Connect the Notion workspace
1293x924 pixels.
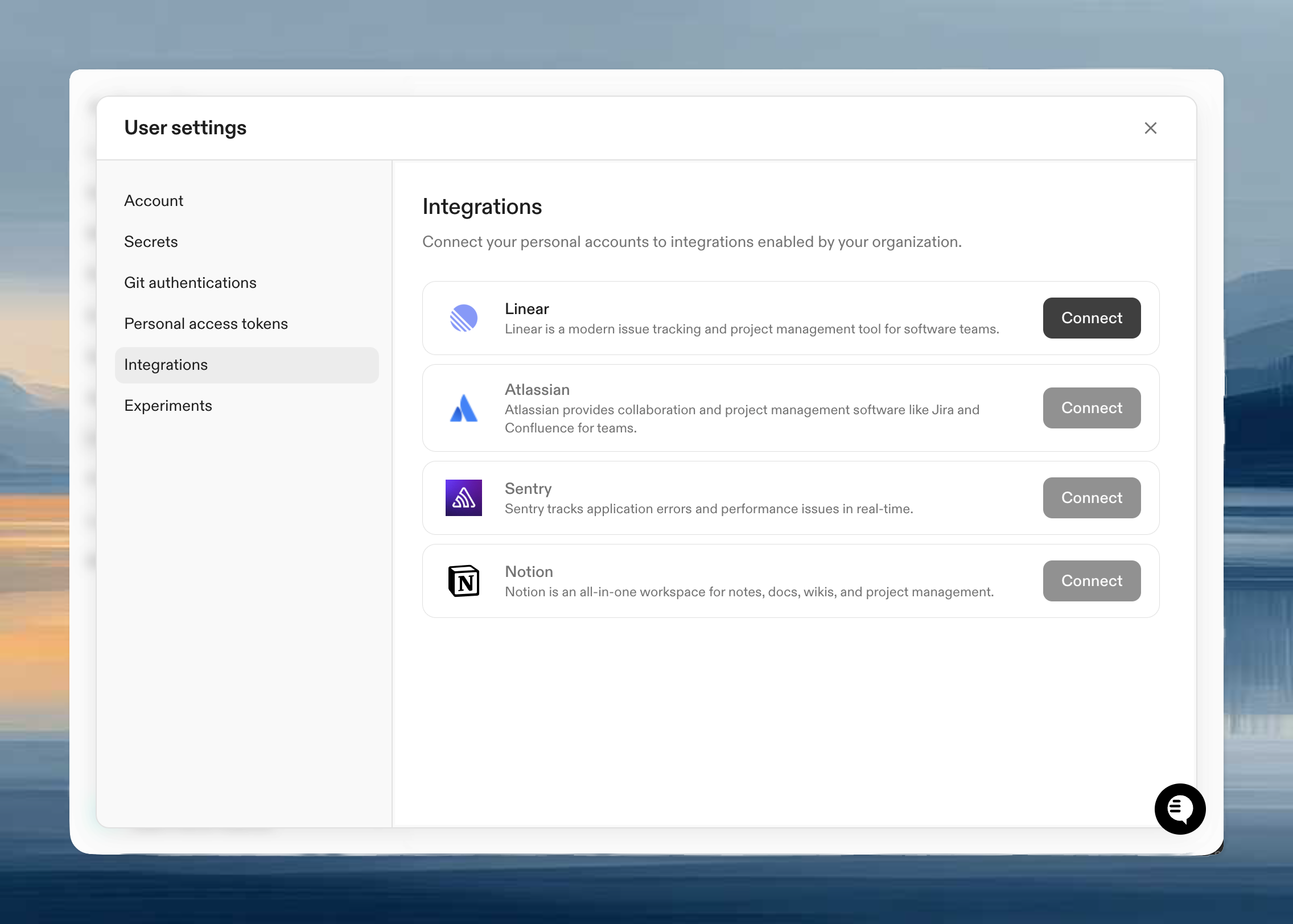coord(1091,580)
